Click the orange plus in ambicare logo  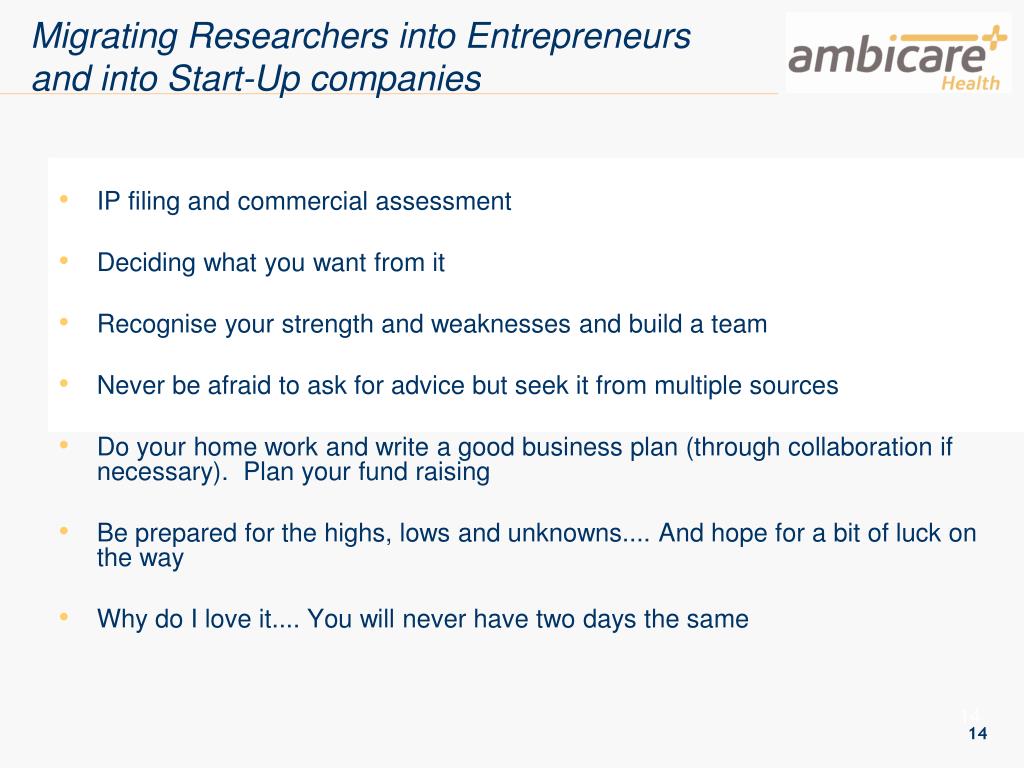[995, 39]
